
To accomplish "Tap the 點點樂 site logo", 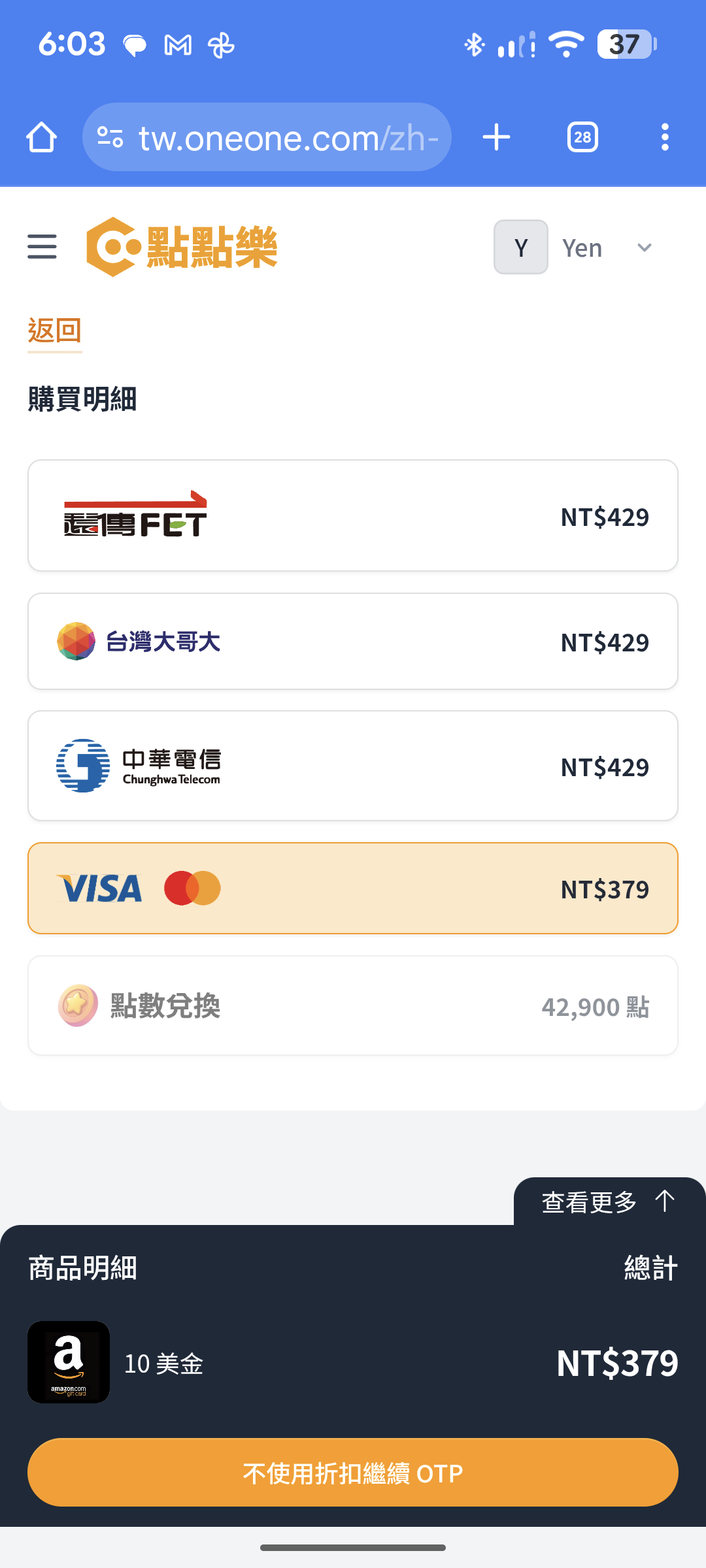I will coord(182,247).
